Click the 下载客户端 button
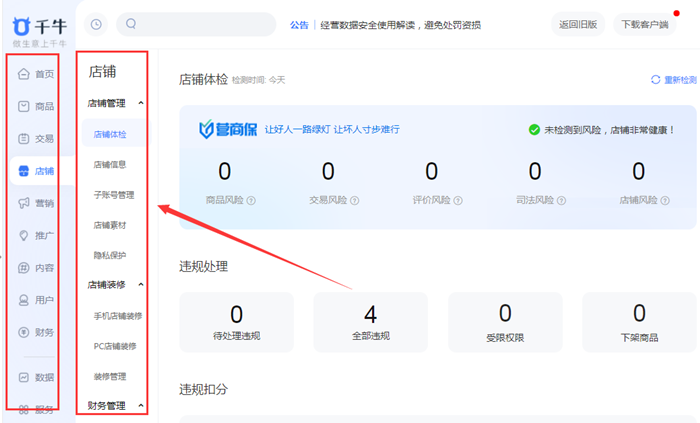Screen dimensions: 700x423 [647, 24]
